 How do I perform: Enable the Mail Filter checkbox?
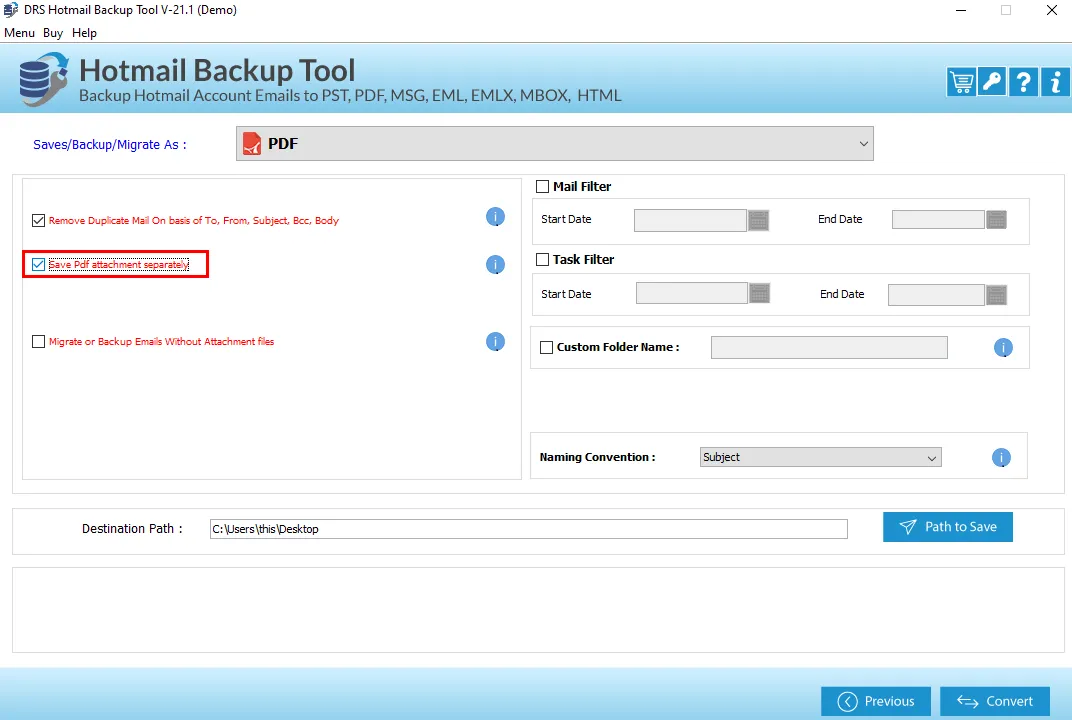coord(542,187)
